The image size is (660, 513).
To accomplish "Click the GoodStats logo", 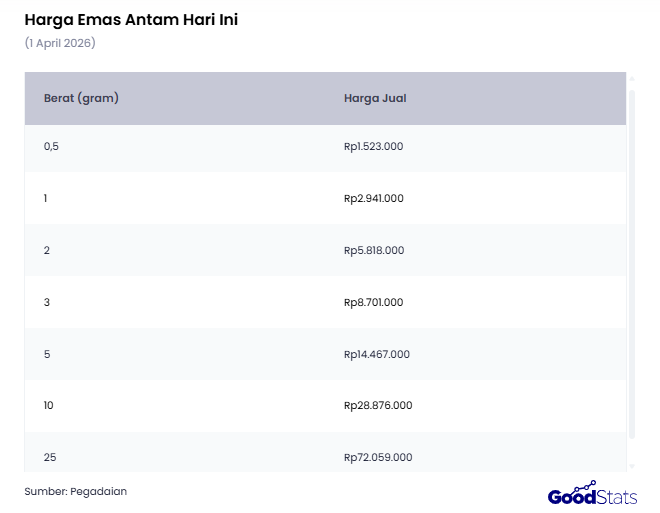I will (x=592, y=493).
